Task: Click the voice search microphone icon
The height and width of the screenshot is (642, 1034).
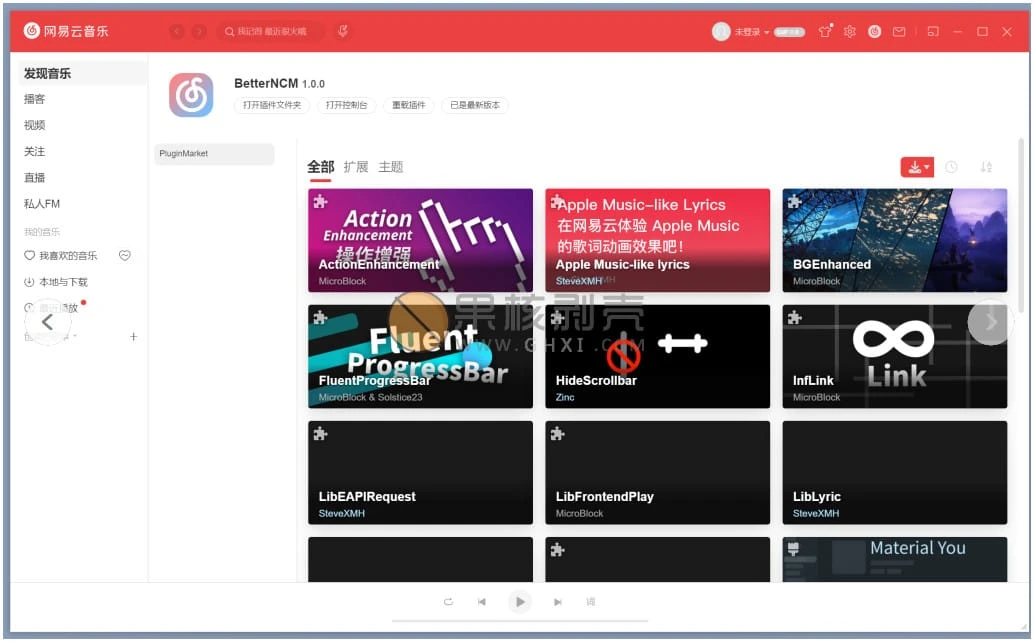Action: pos(342,31)
